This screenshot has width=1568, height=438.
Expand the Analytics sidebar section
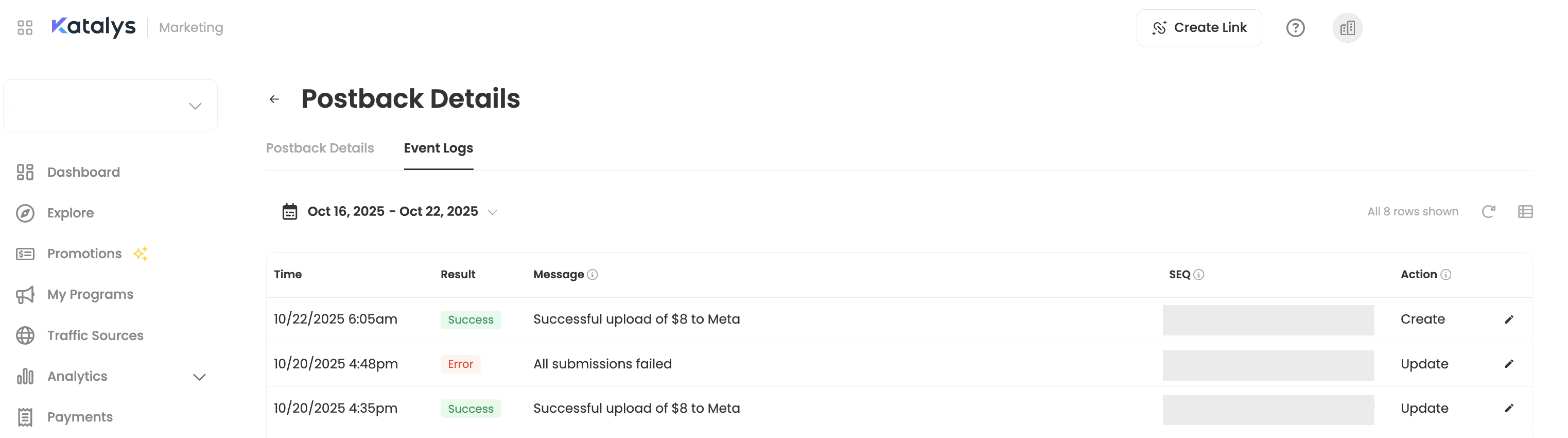199,377
